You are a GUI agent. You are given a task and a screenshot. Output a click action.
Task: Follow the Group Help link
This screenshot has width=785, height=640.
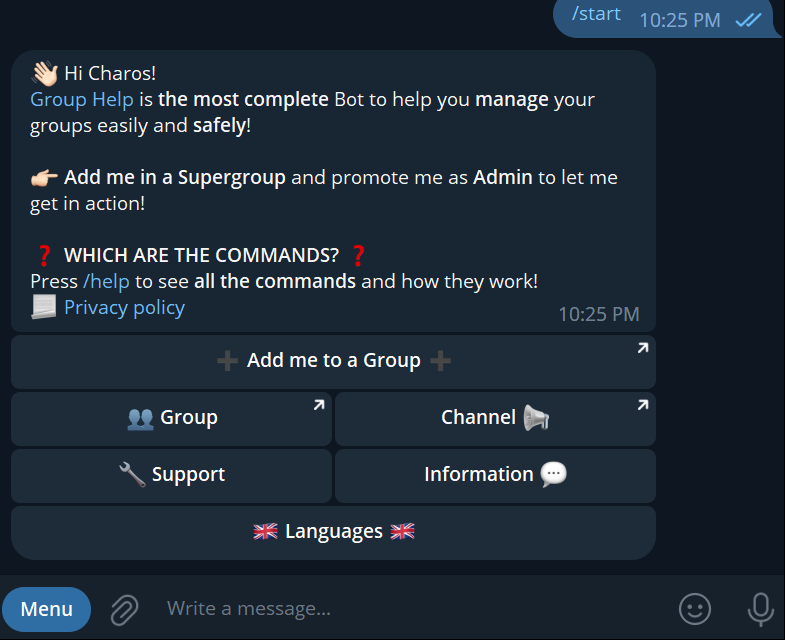tap(82, 100)
